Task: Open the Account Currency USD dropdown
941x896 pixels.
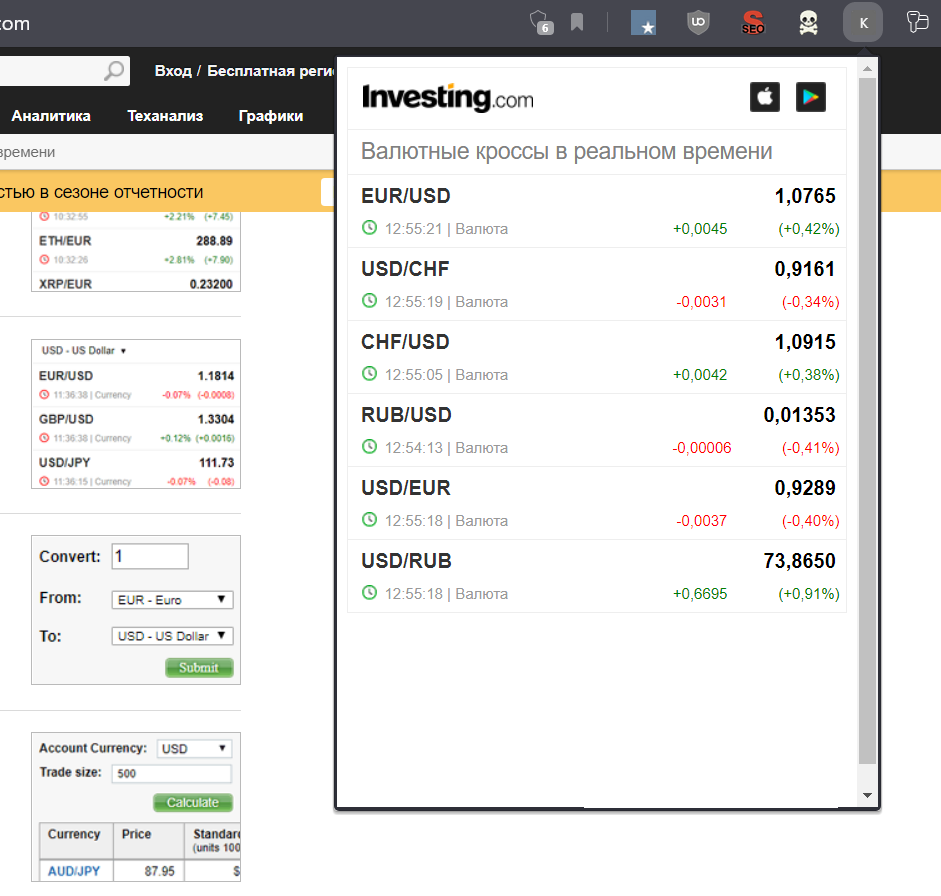Action: [x=194, y=748]
